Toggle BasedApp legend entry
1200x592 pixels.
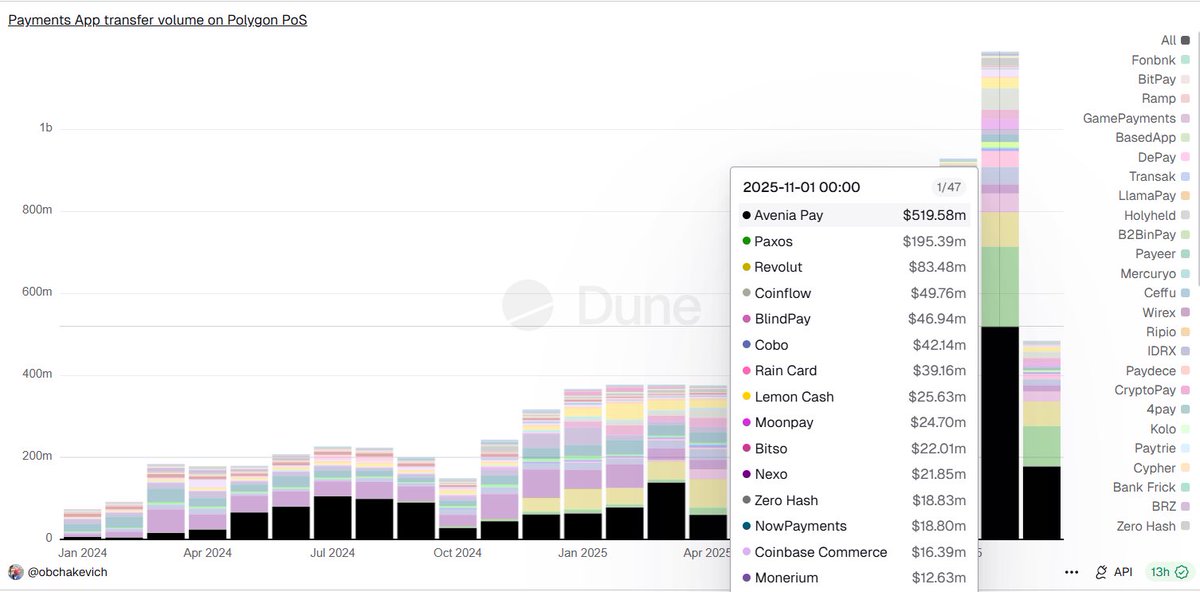pyautogui.click(x=1153, y=138)
